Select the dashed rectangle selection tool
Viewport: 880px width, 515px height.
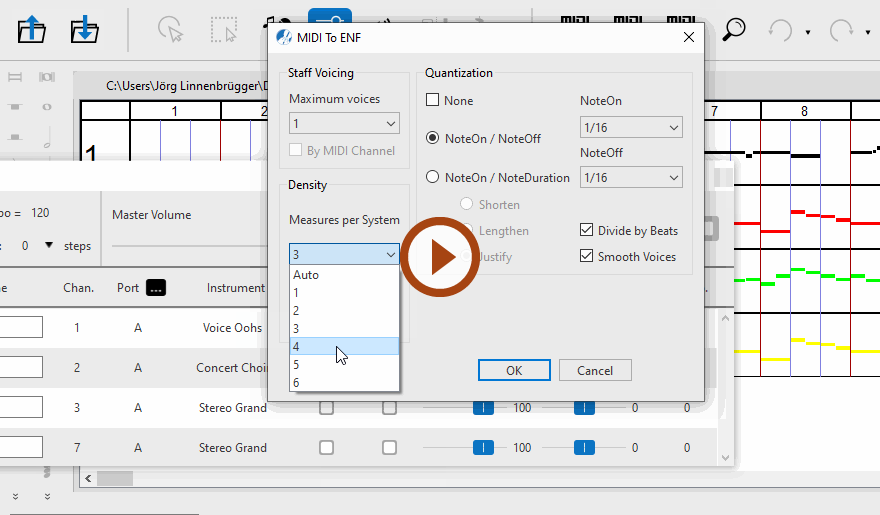point(223,29)
